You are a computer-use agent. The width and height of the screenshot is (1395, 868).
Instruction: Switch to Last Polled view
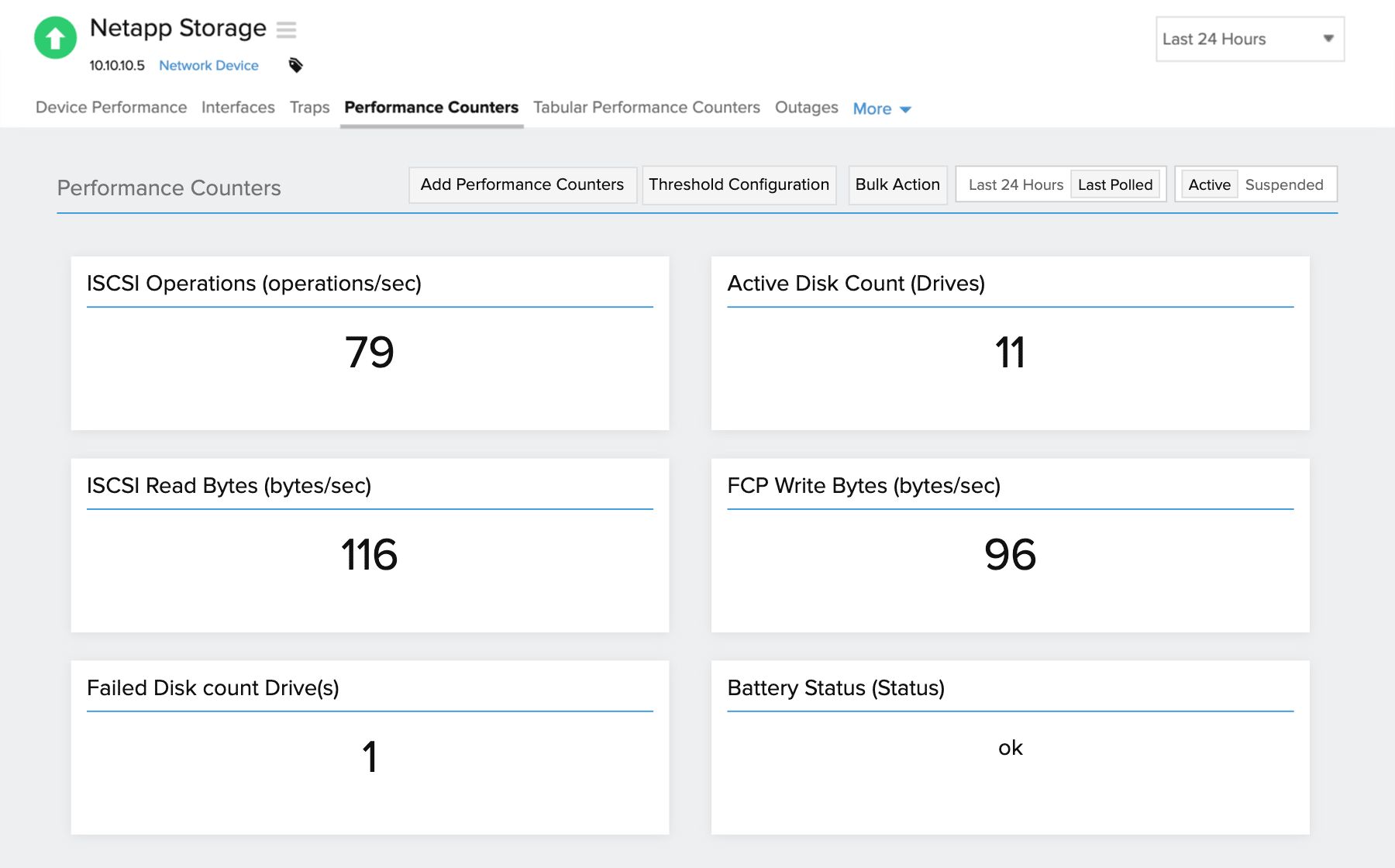click(x=1115, y=184)
